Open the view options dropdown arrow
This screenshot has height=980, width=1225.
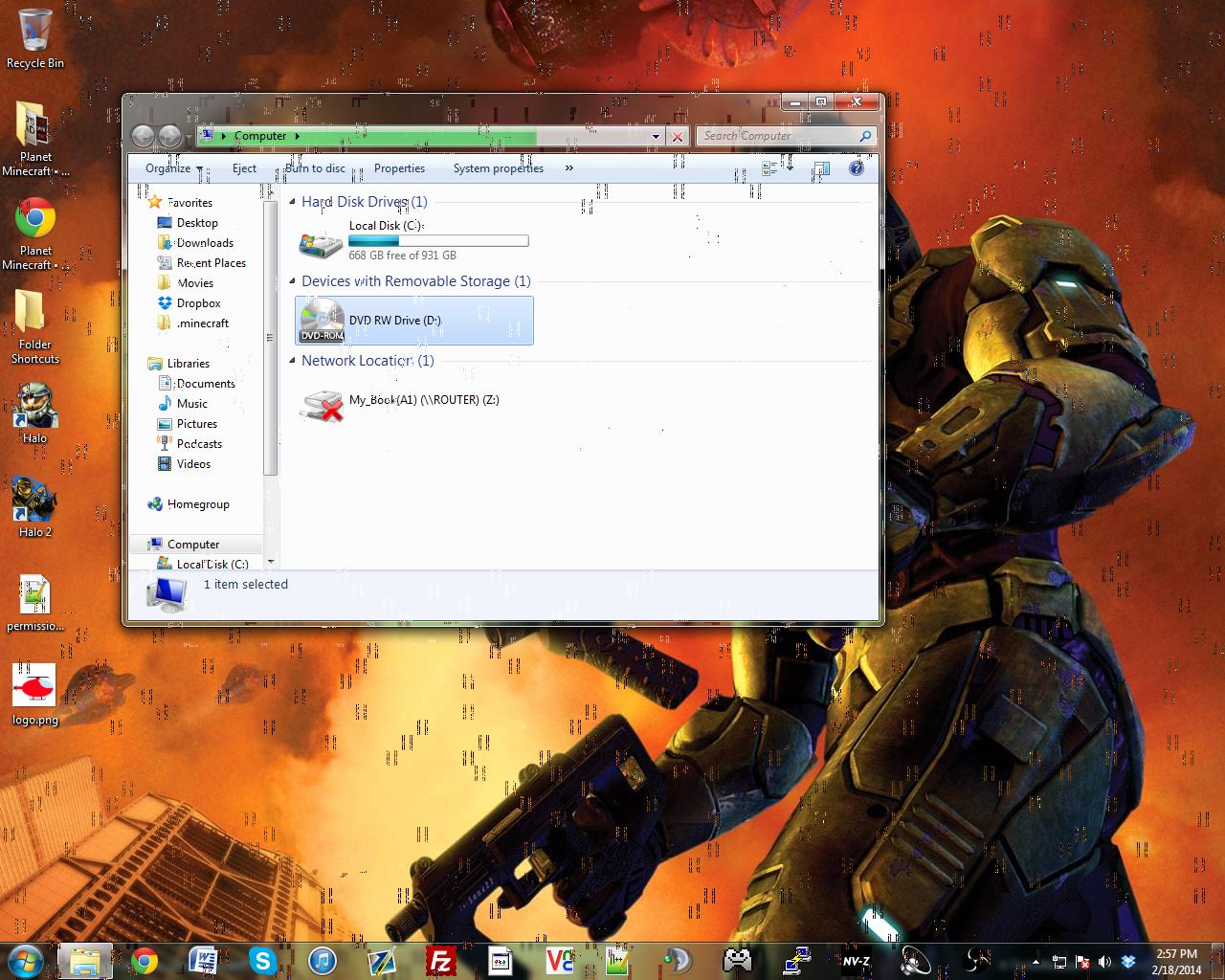(790, 168)
